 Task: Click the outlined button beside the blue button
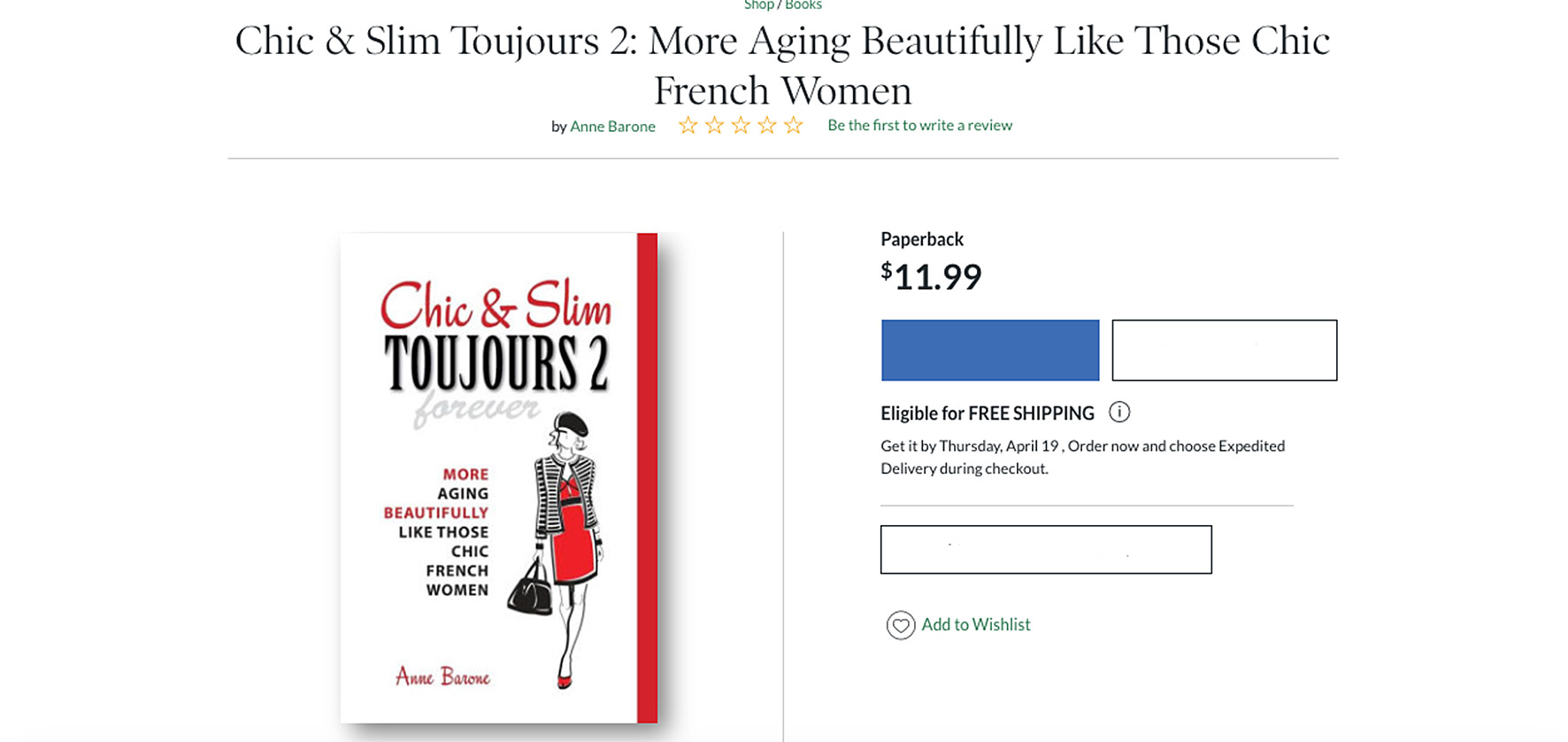pos(1224,351)
